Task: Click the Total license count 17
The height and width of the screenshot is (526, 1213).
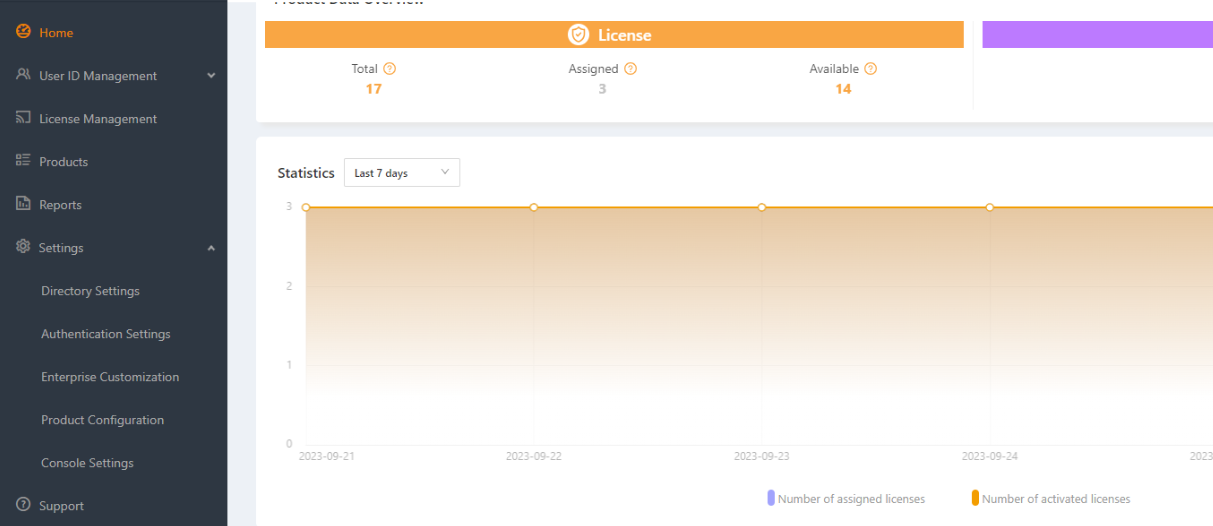Action: click(373, 89)
